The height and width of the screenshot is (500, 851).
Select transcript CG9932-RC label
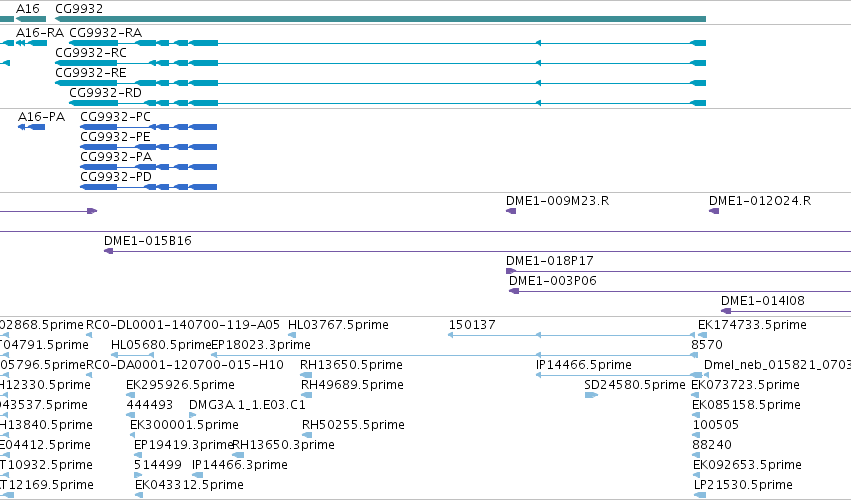click(x=91, y=53)
